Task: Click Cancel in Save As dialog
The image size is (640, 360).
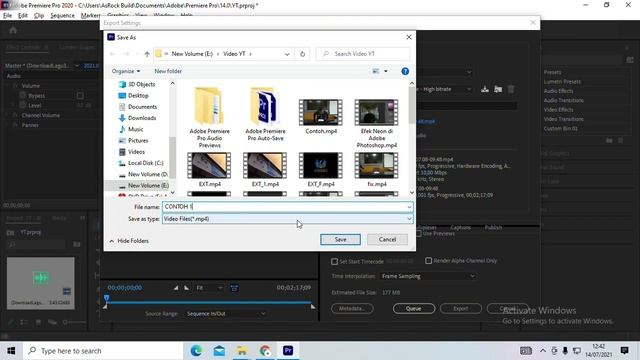Action: pos(387,240)
